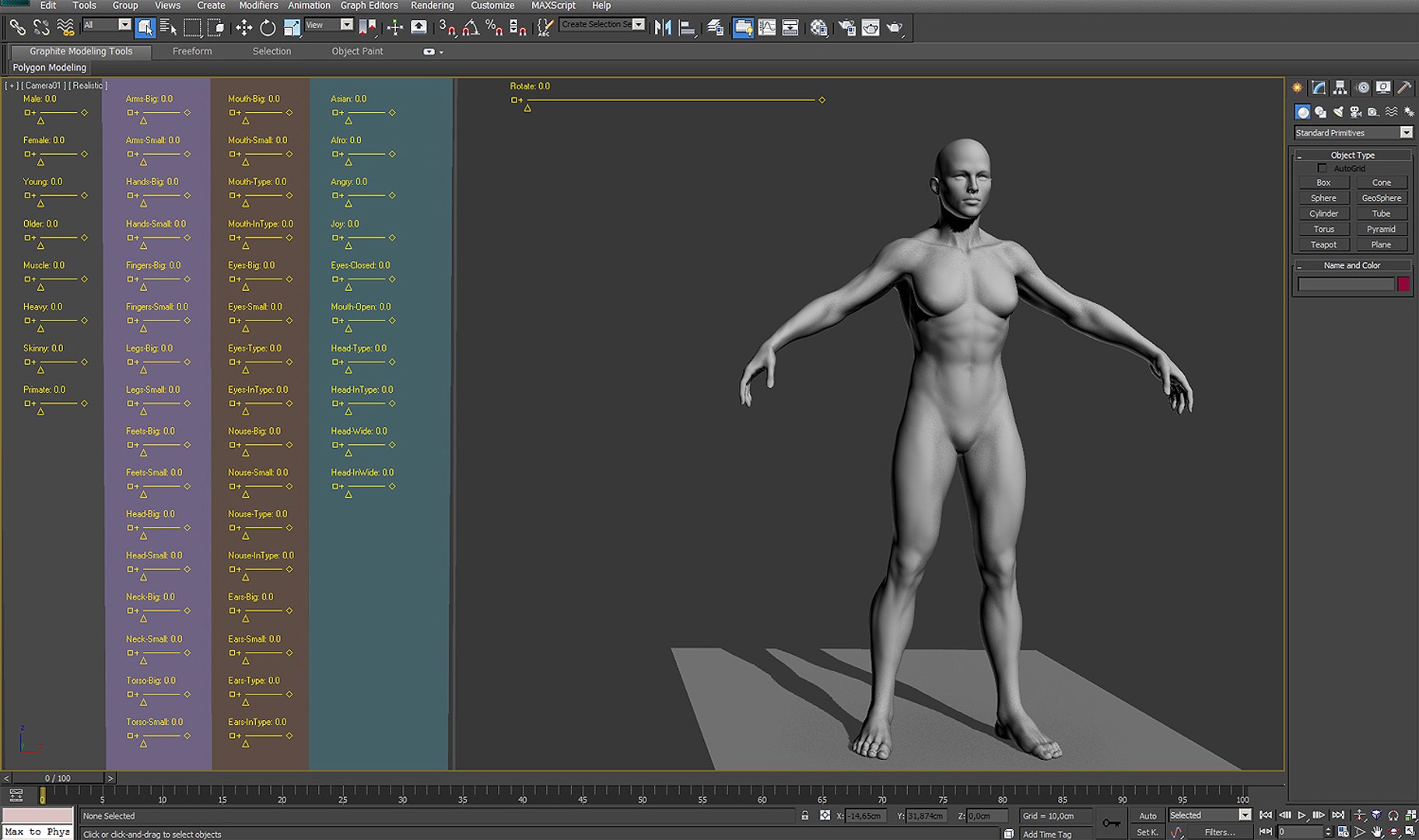Click Play Animation button

click(x=1302, y=815)
